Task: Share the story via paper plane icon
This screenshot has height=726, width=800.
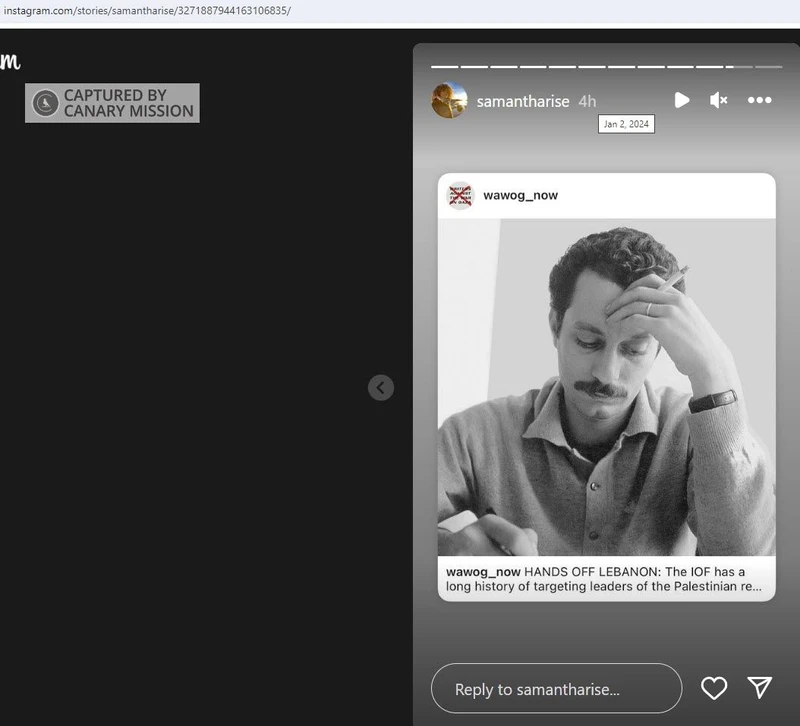Action: coord(760,687)
